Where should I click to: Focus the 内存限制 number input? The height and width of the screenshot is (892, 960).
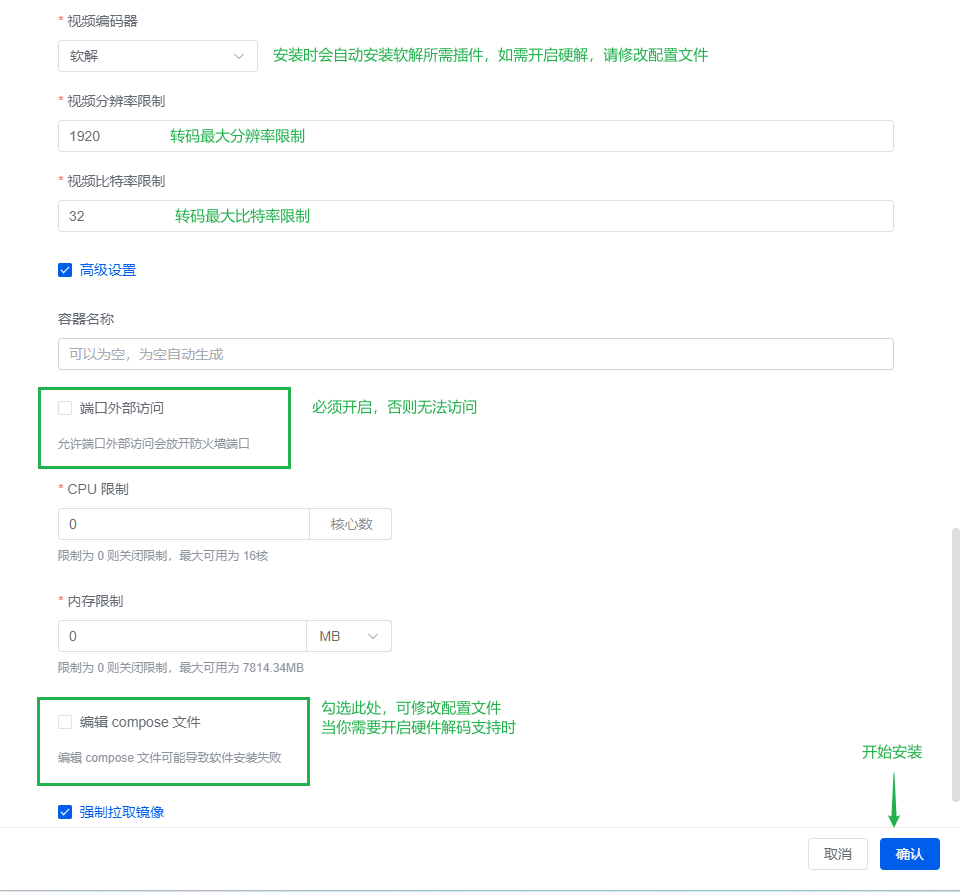(x=182, y=636)
